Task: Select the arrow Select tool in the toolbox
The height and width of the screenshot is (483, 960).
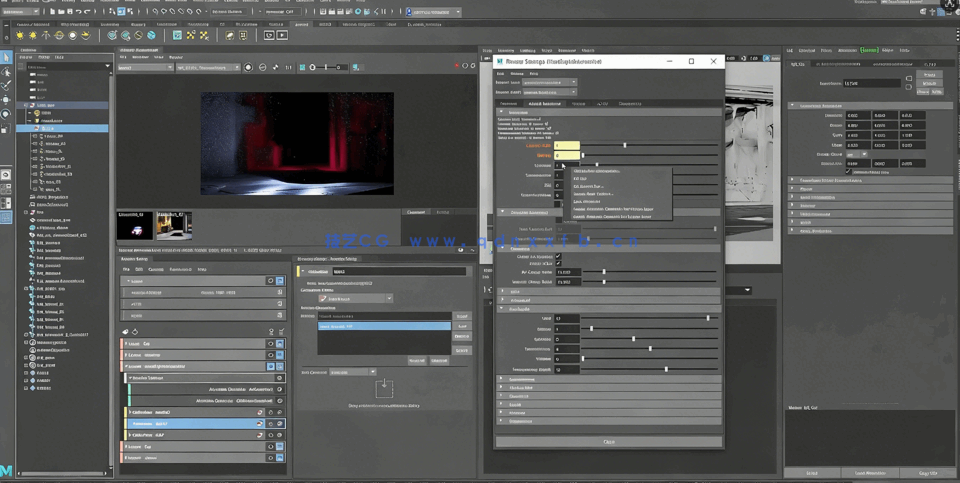Action: tap(7, 57)
